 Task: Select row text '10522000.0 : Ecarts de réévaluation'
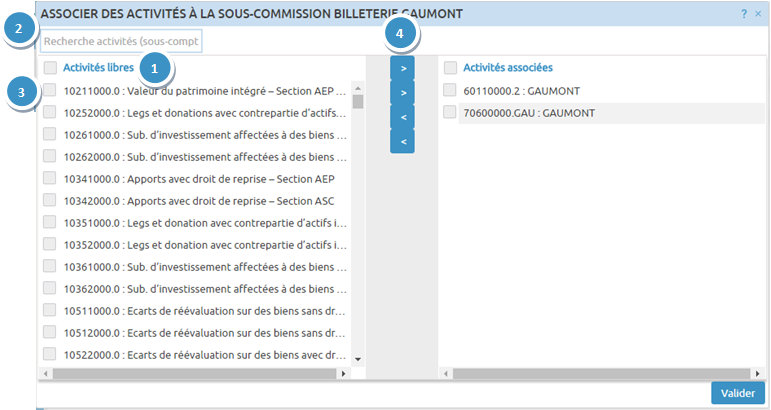(205, 355)
